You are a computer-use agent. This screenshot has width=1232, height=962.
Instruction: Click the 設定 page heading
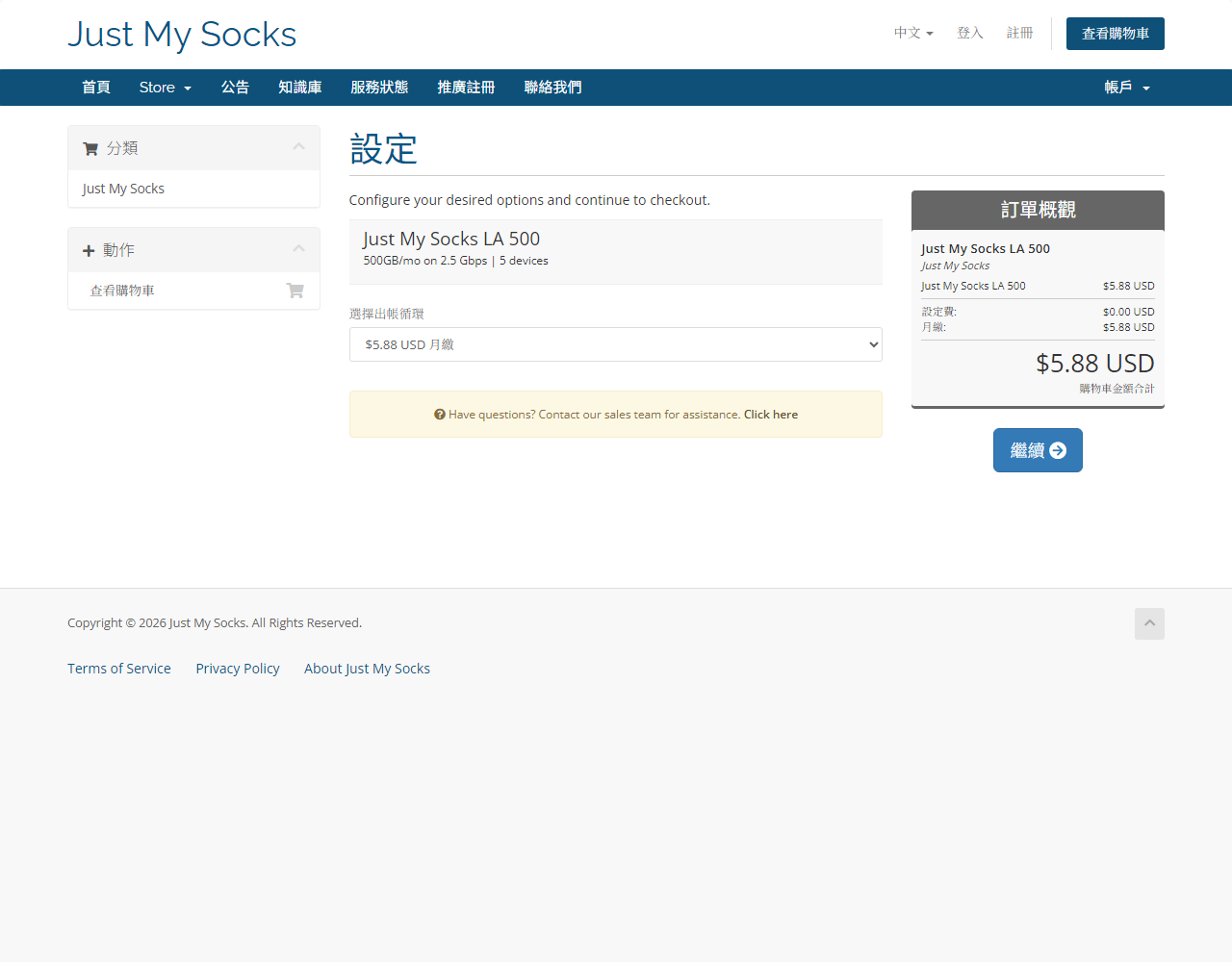(383, 149)
